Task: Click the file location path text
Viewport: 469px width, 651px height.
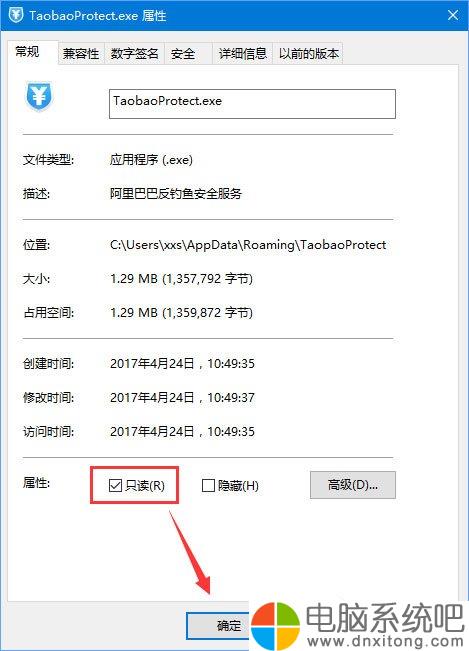Action: pos(248,245)
